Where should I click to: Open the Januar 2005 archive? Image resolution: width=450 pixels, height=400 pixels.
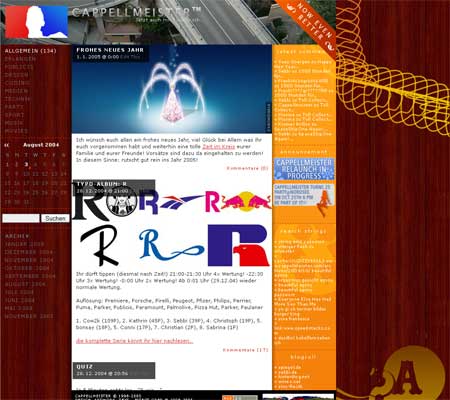(x=24, y=244)
